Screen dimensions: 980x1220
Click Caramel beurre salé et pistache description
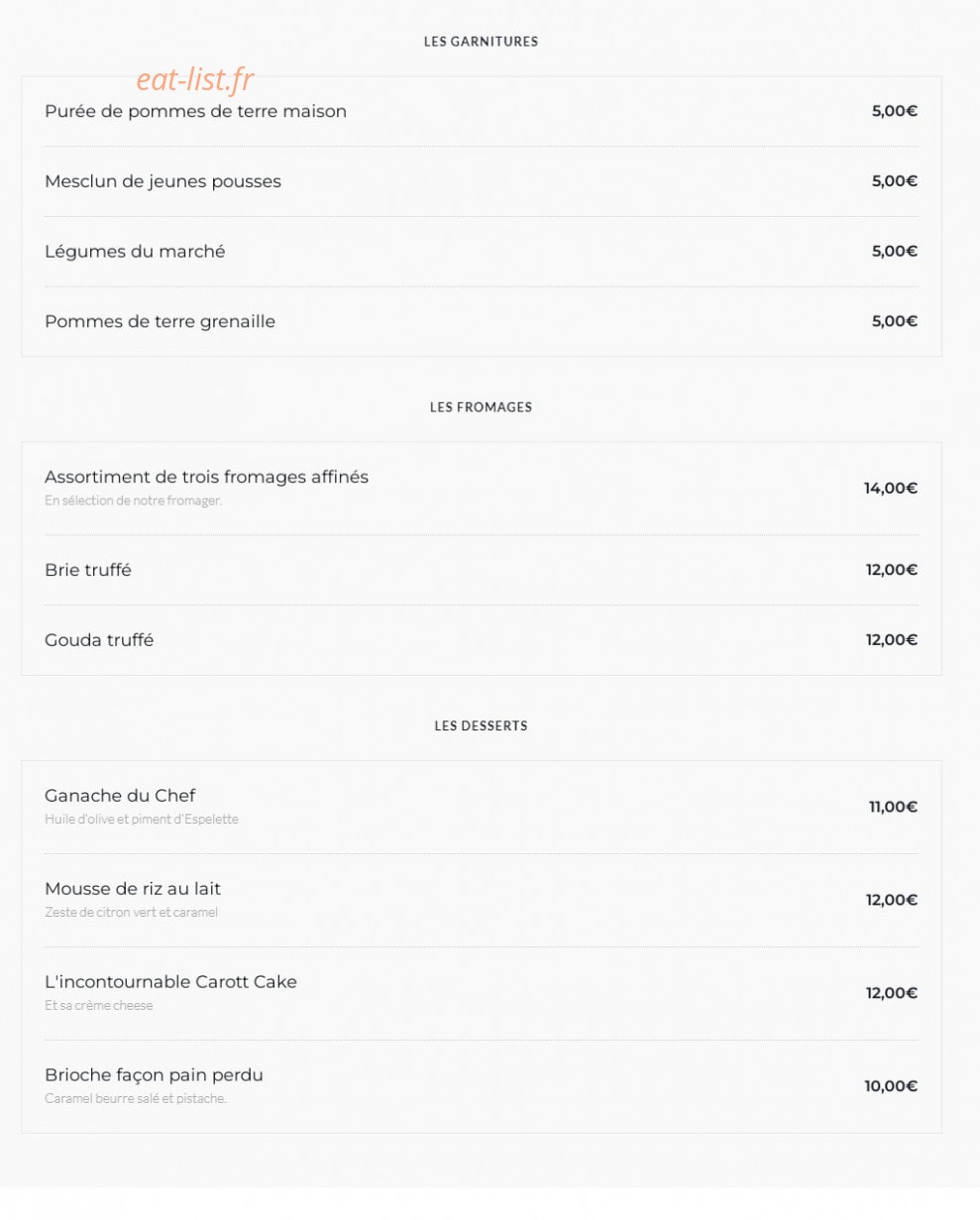[x=136, y=1099]
